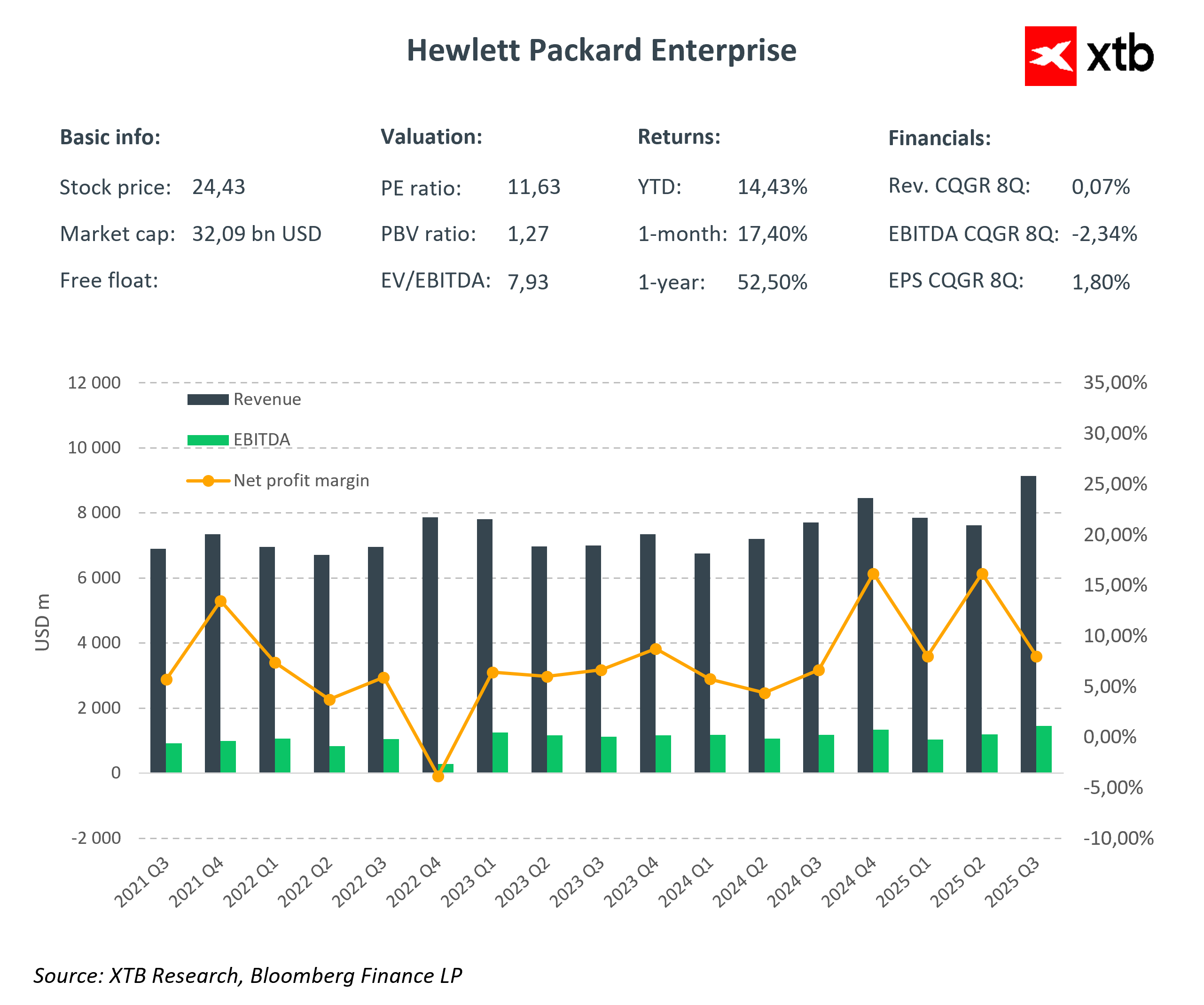Click the Hewlett Packard Enterprise title
Image resolution: width=1204 pixels, height=1005 pixels.
coord(602,50)
